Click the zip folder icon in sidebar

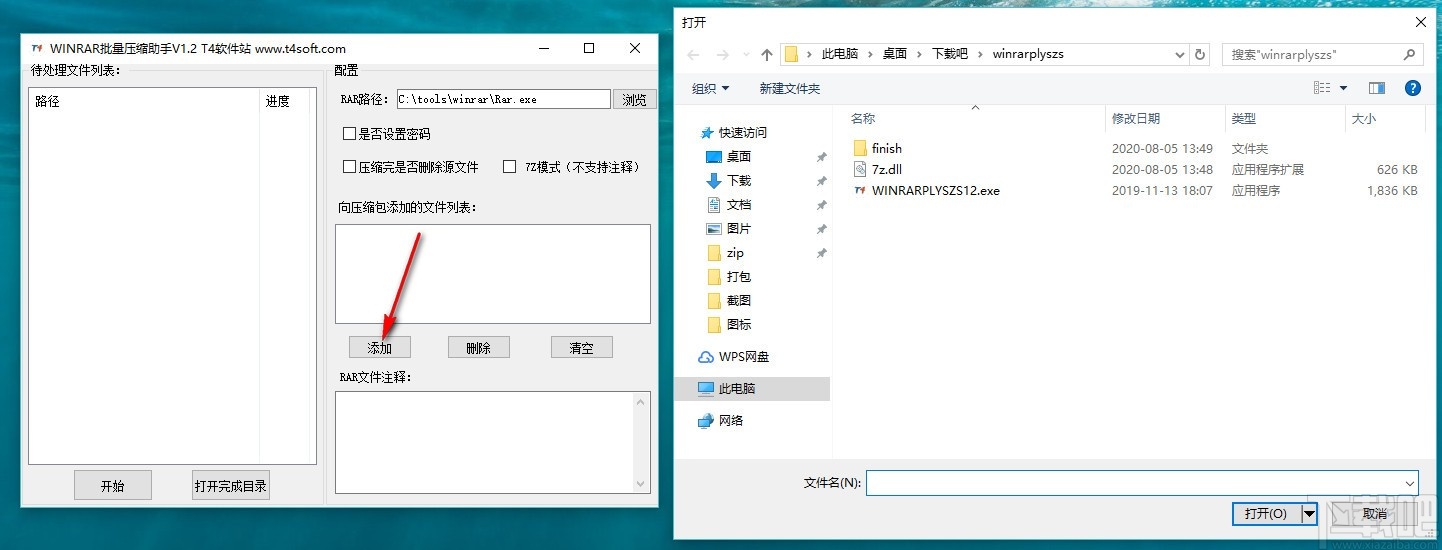pyautogui.click(x=714, y=252)
